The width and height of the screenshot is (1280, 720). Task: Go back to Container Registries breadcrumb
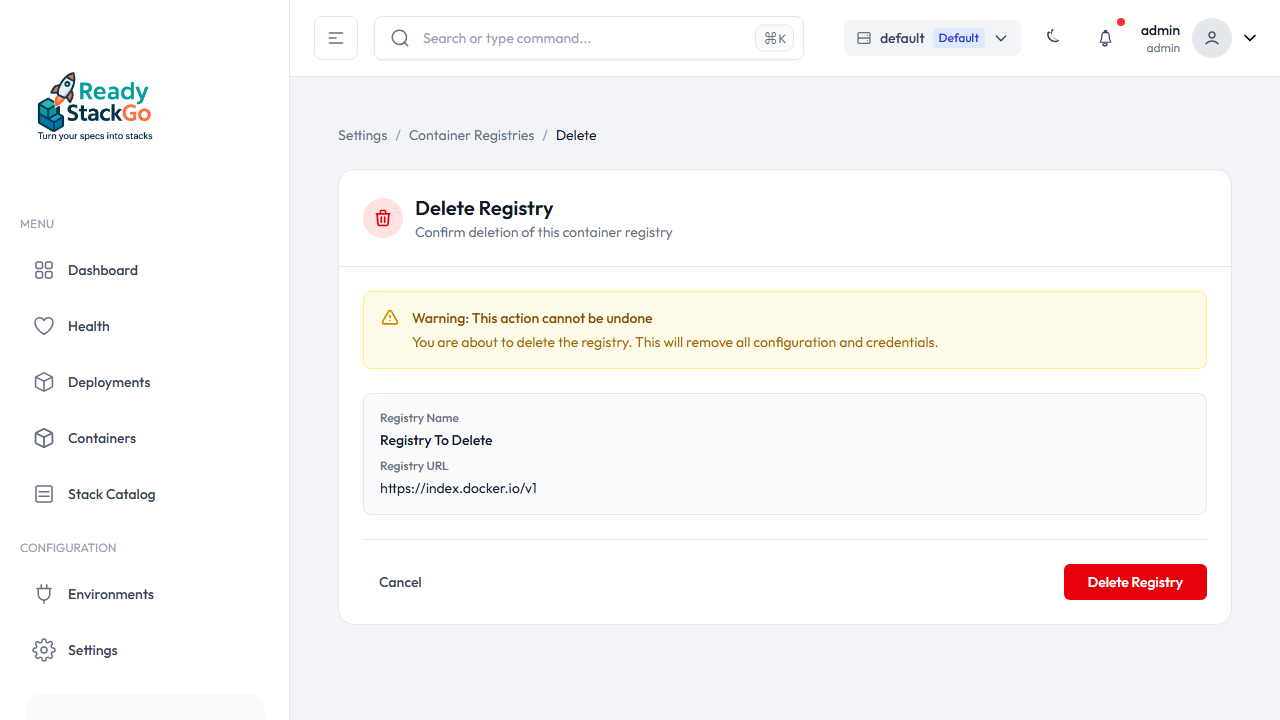click(471, 135)
